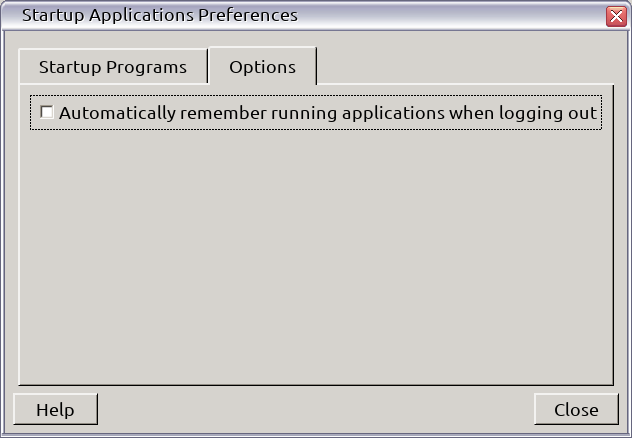Viewport: 632px width, 438px height.
Task: Open the Startup Programs list tab
Action: (x=113, y=67)
